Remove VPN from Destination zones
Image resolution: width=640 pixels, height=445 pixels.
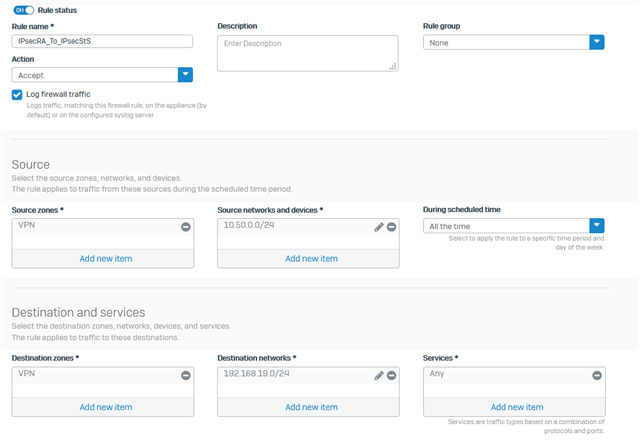(x=186, y=376)
